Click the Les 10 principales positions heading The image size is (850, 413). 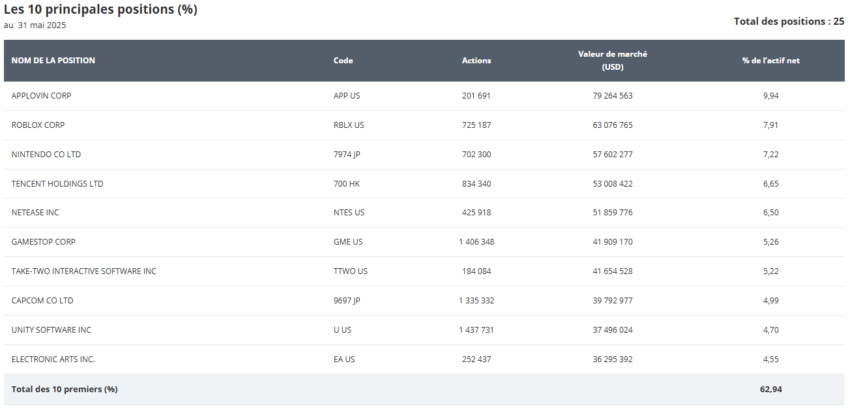tap(100, 10)
